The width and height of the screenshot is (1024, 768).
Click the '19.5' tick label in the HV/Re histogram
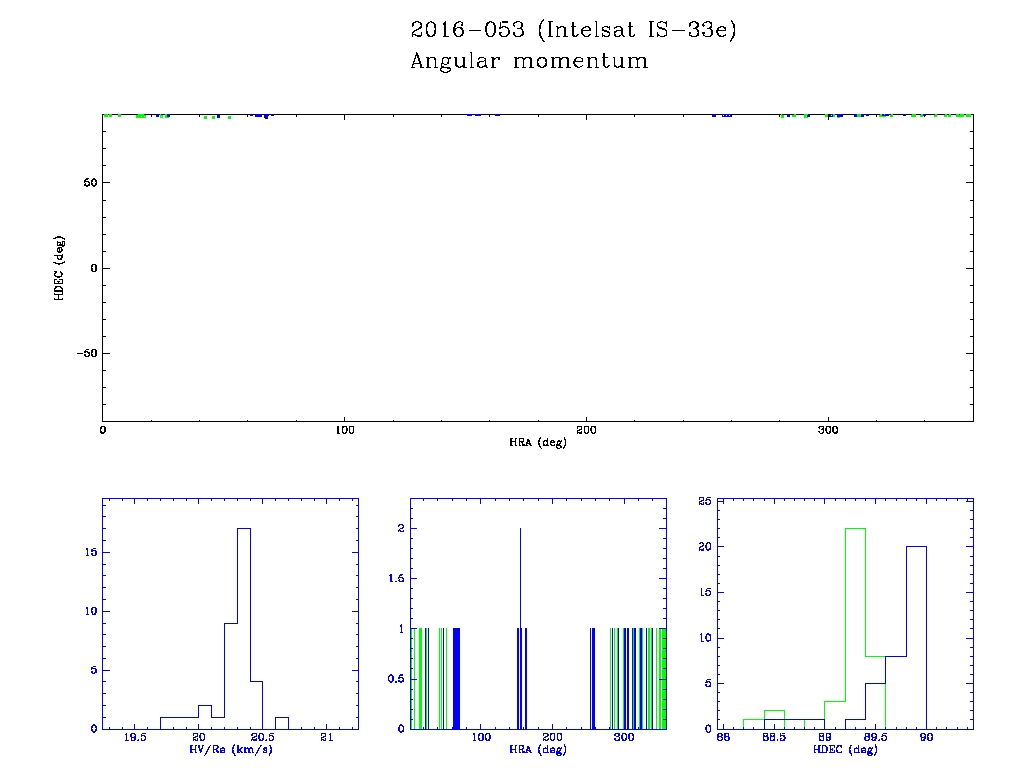point(134,739)
